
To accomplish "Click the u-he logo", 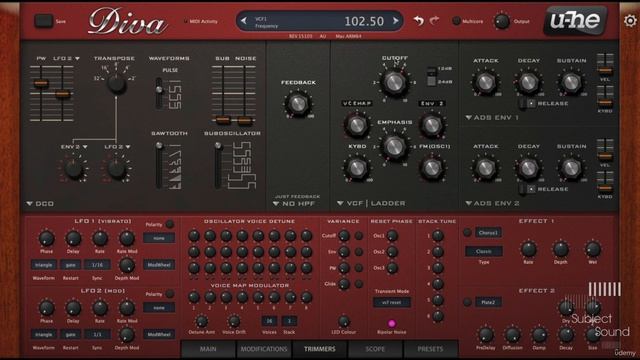I will pyautogui.click(x=575, y=20).
